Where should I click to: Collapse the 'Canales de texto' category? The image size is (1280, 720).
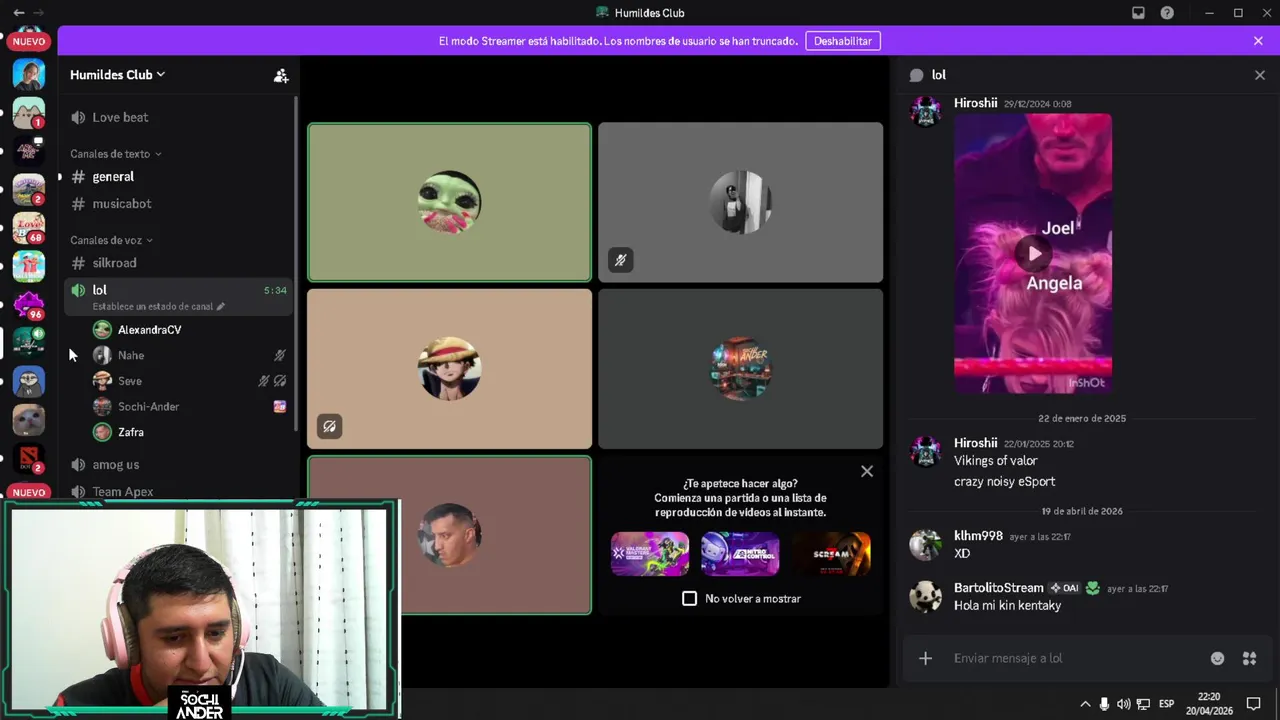coord(115,154)
